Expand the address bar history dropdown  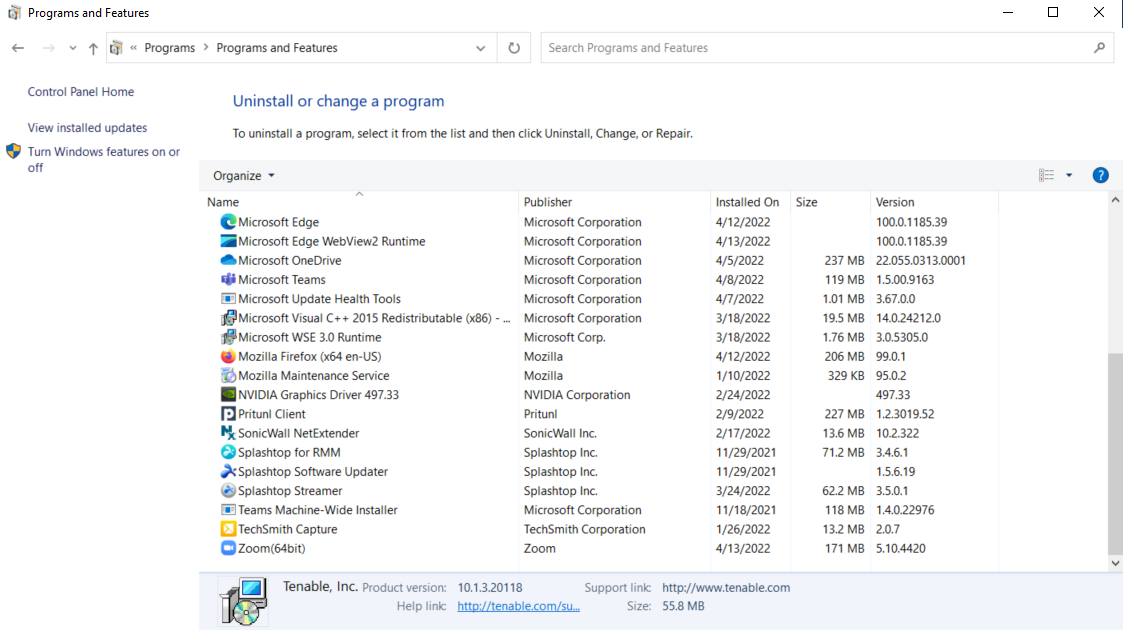481,48
